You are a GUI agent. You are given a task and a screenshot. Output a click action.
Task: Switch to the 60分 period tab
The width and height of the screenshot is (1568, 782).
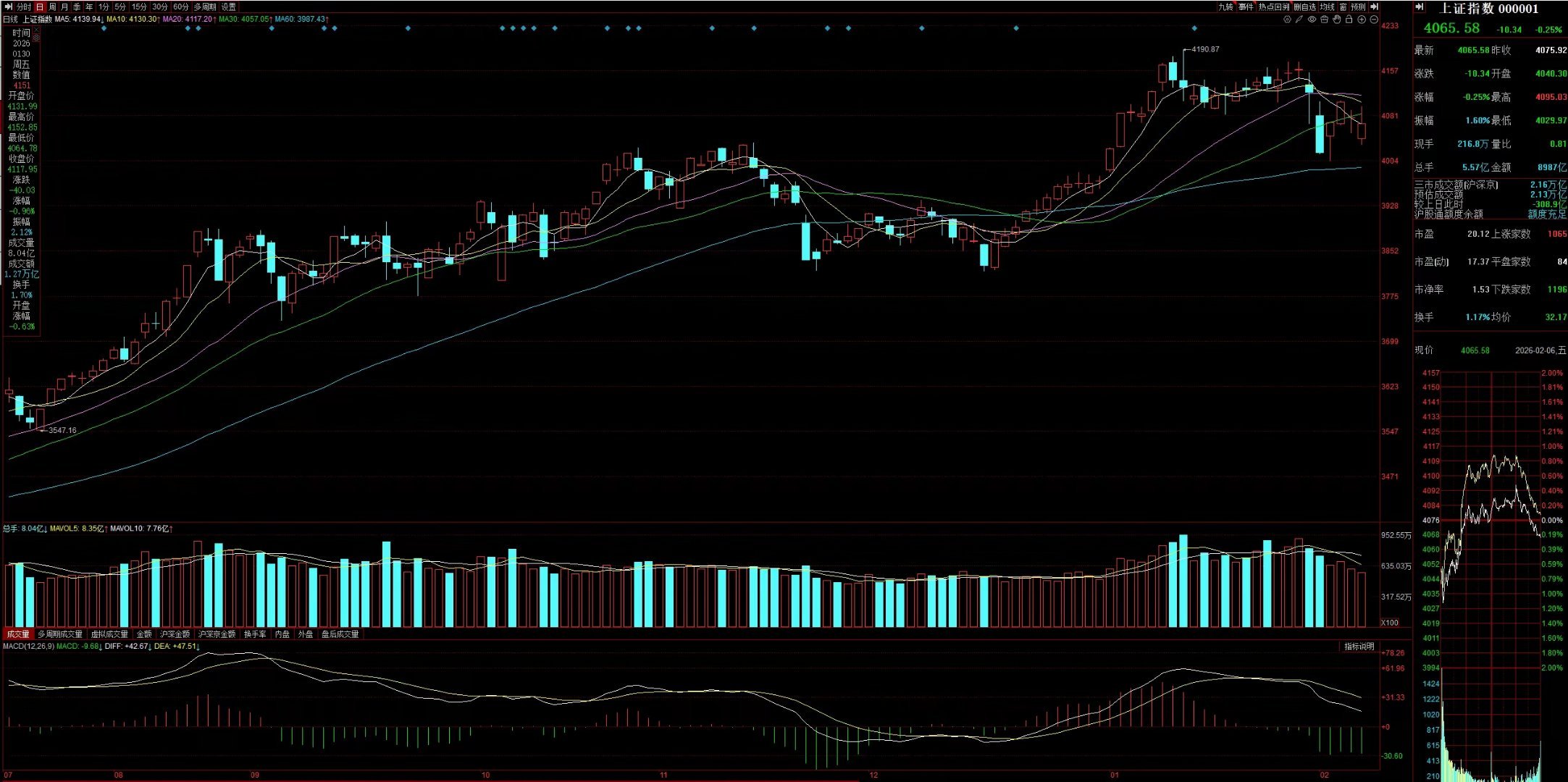click(180, 7)
